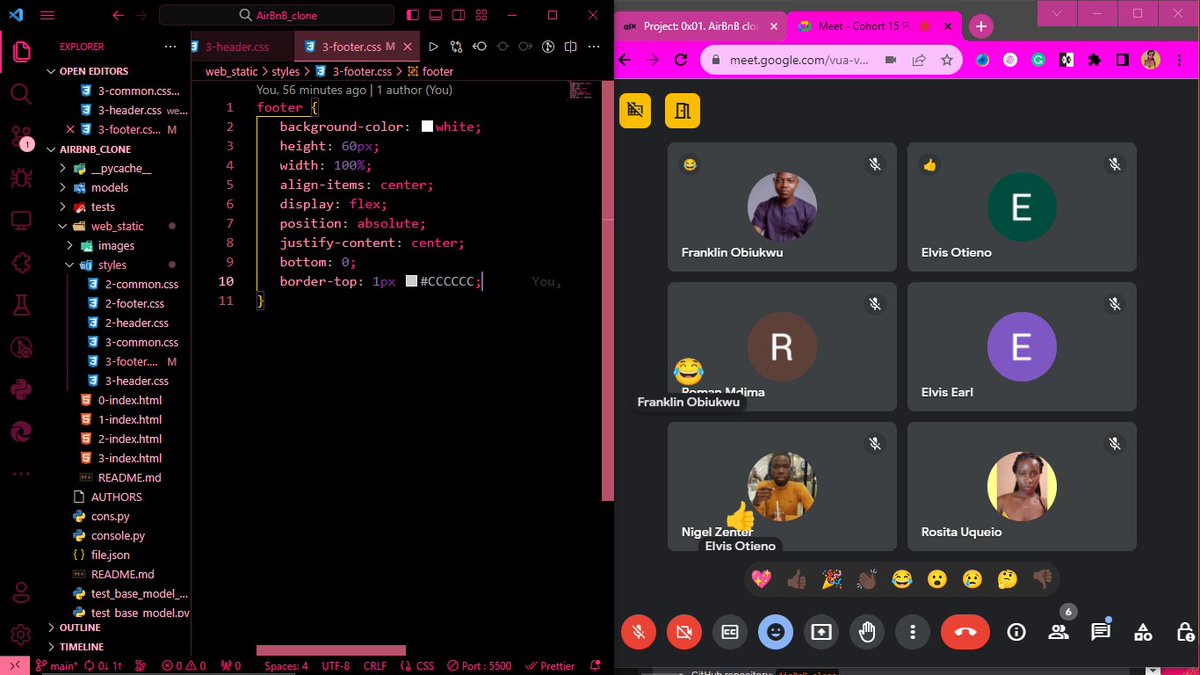Open the Manage gear in VS Code
This screenshot has height=675, width=1200.
tap(21, 635)
